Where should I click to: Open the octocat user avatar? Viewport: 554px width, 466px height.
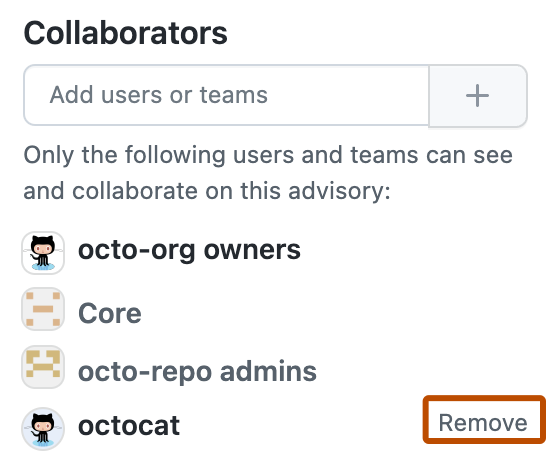point(43,429)
